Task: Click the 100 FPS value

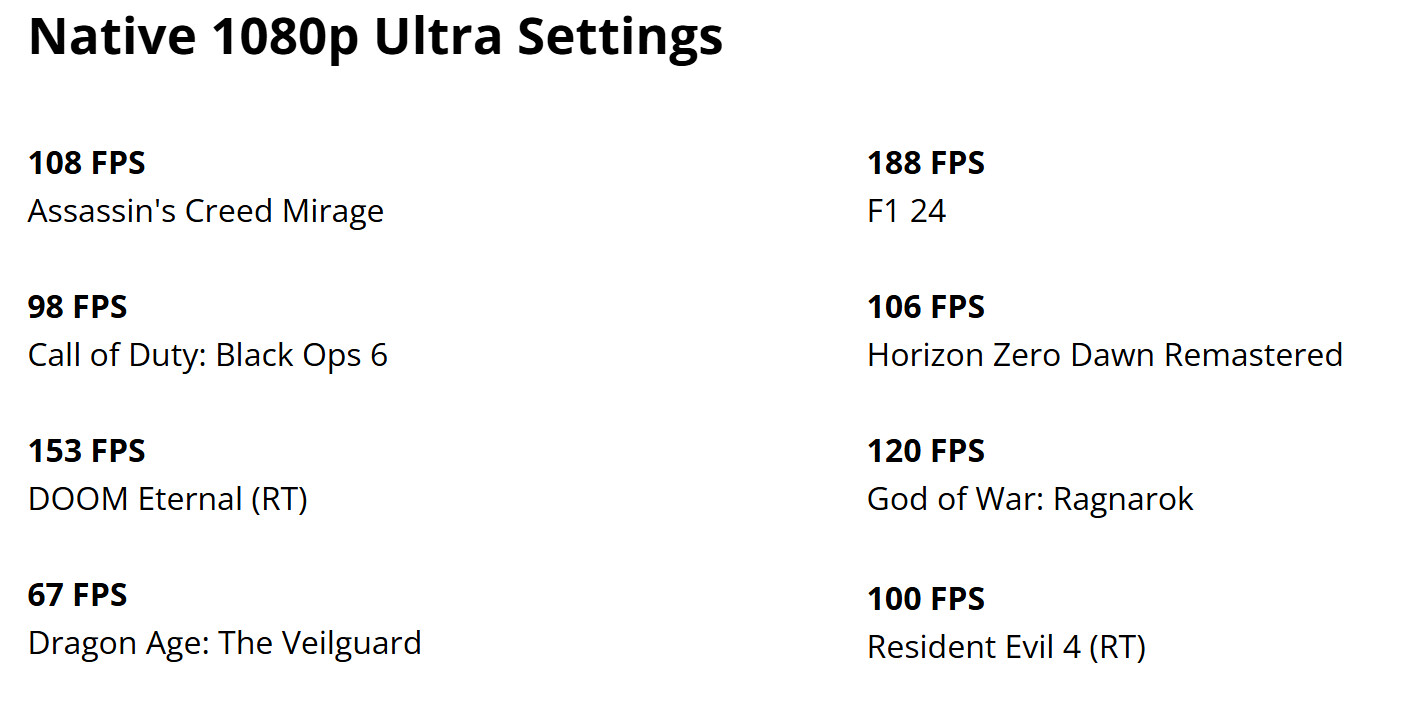Action: pos(926,599)
